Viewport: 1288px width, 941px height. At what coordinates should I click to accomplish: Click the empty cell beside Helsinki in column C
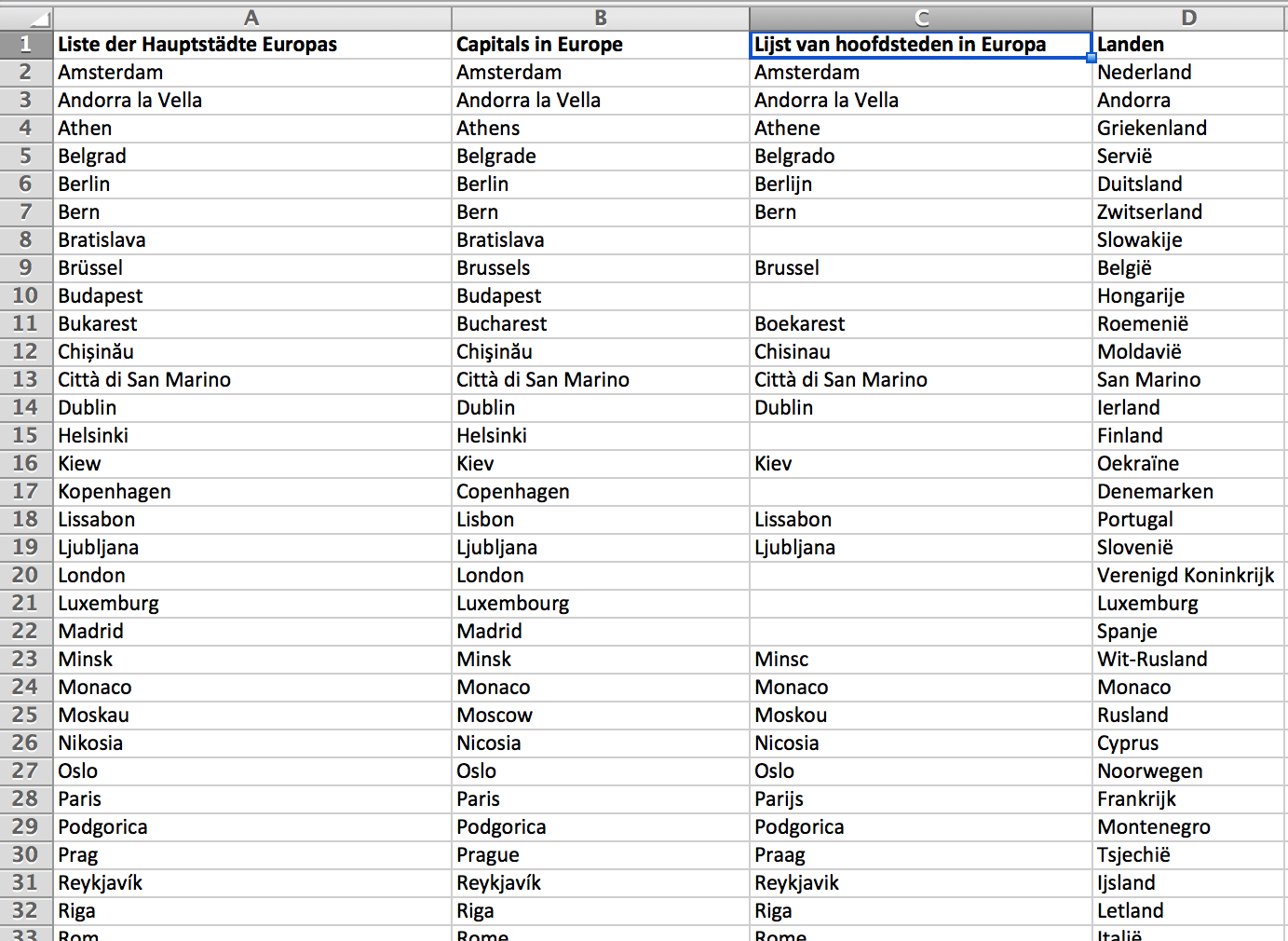tap(920, 436)
